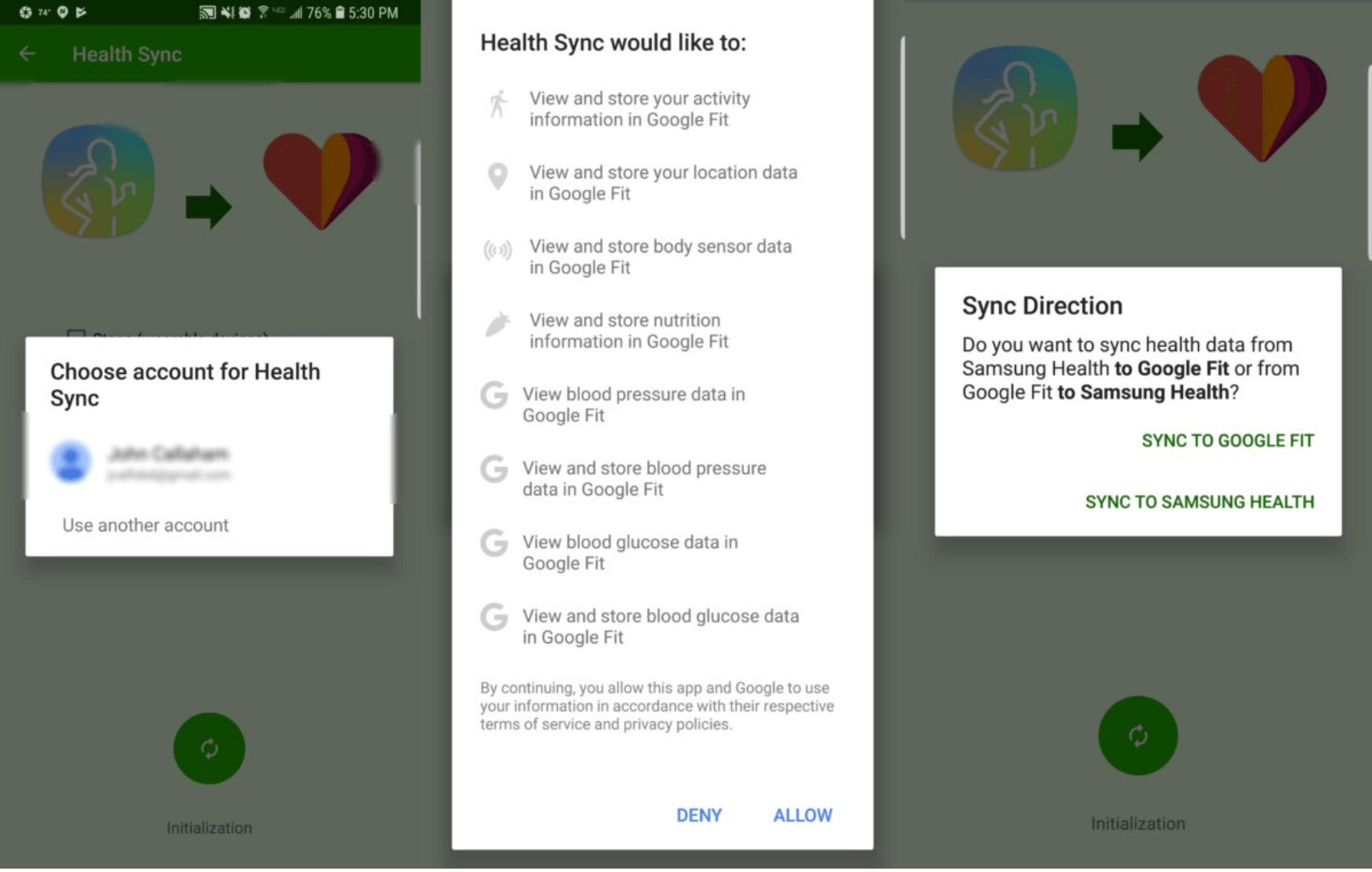The width and height of the screenshot is (1372, 872).
Task: Tap the activity walking-person permission icon
Action: pyautogui.click(x=499, y=104)
